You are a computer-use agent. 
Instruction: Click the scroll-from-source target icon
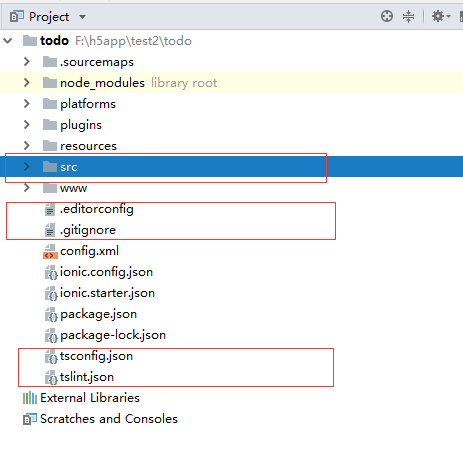tap(387, 16)
